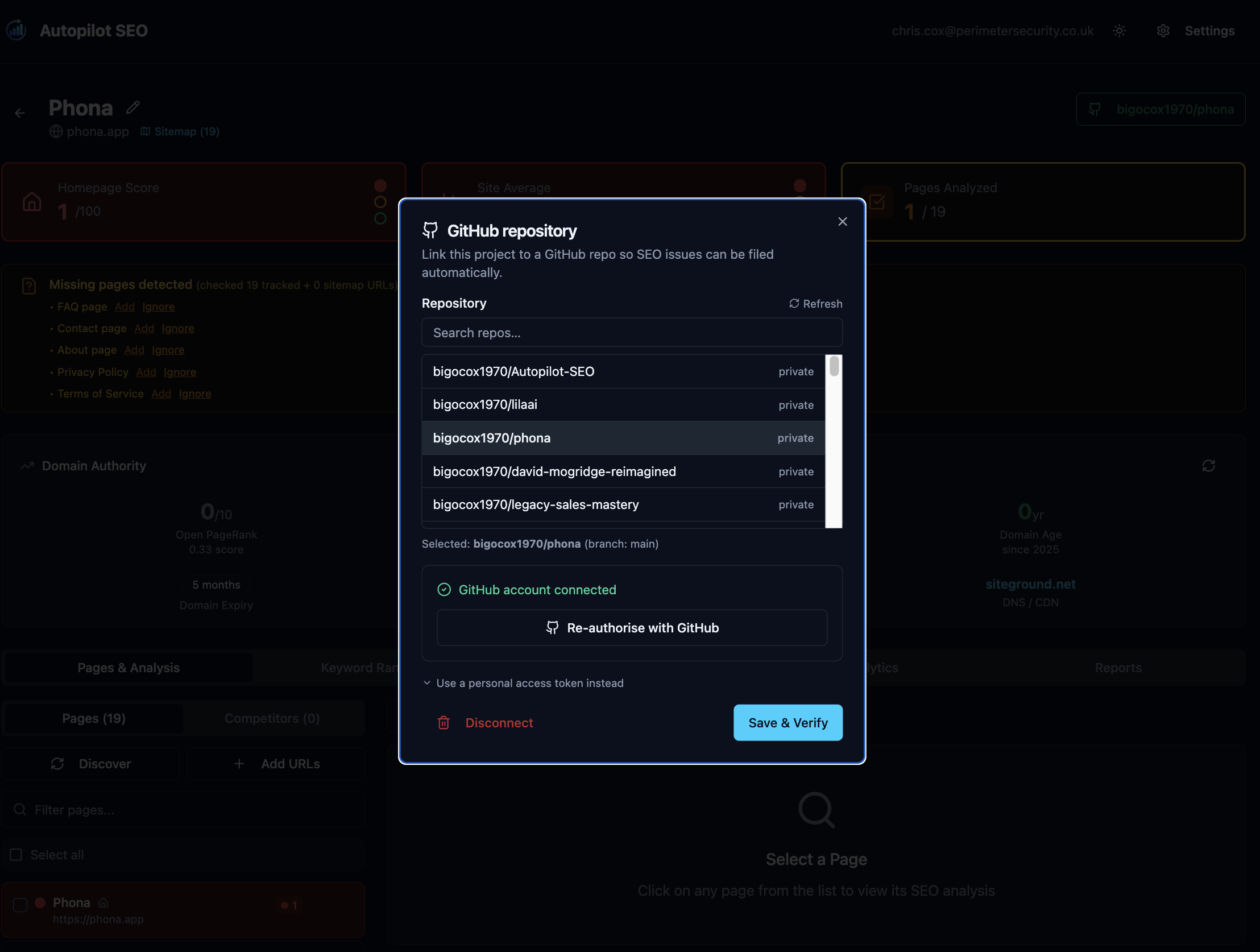Click Add next to Terms of Service

pos(161,394)
